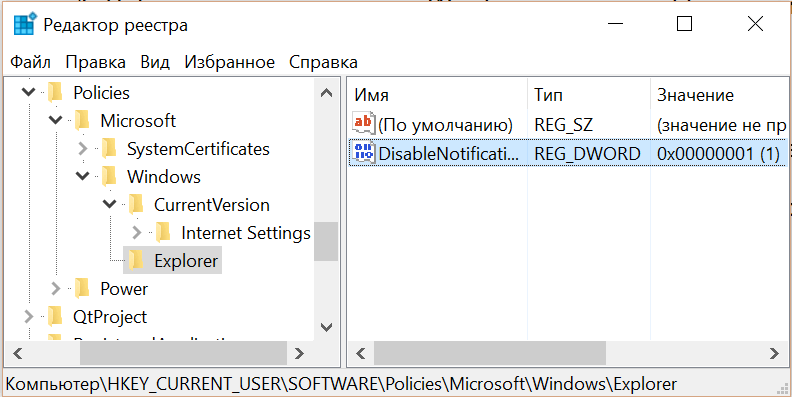Screen dimensions: 792x397
Task: Expand the Power tree node
Action: [x=56, y=289]
